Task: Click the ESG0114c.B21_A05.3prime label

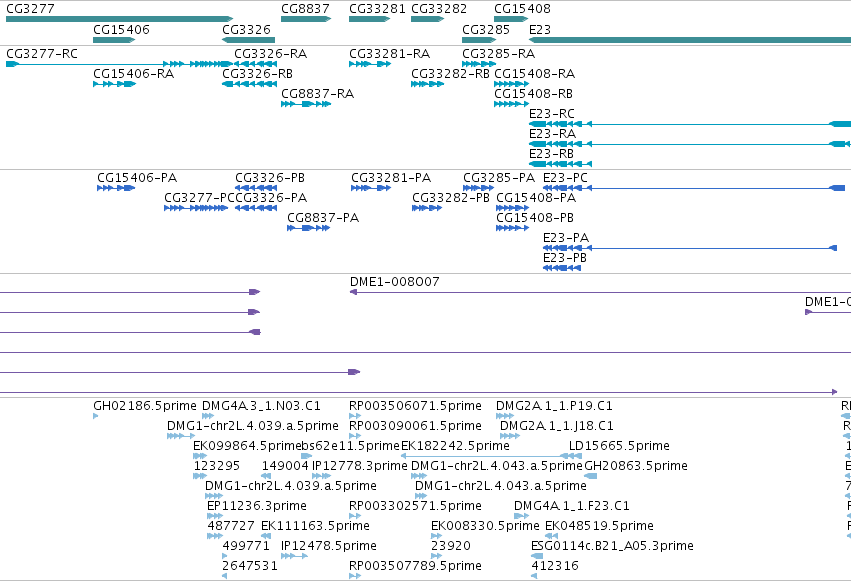Action: point(612,546)
